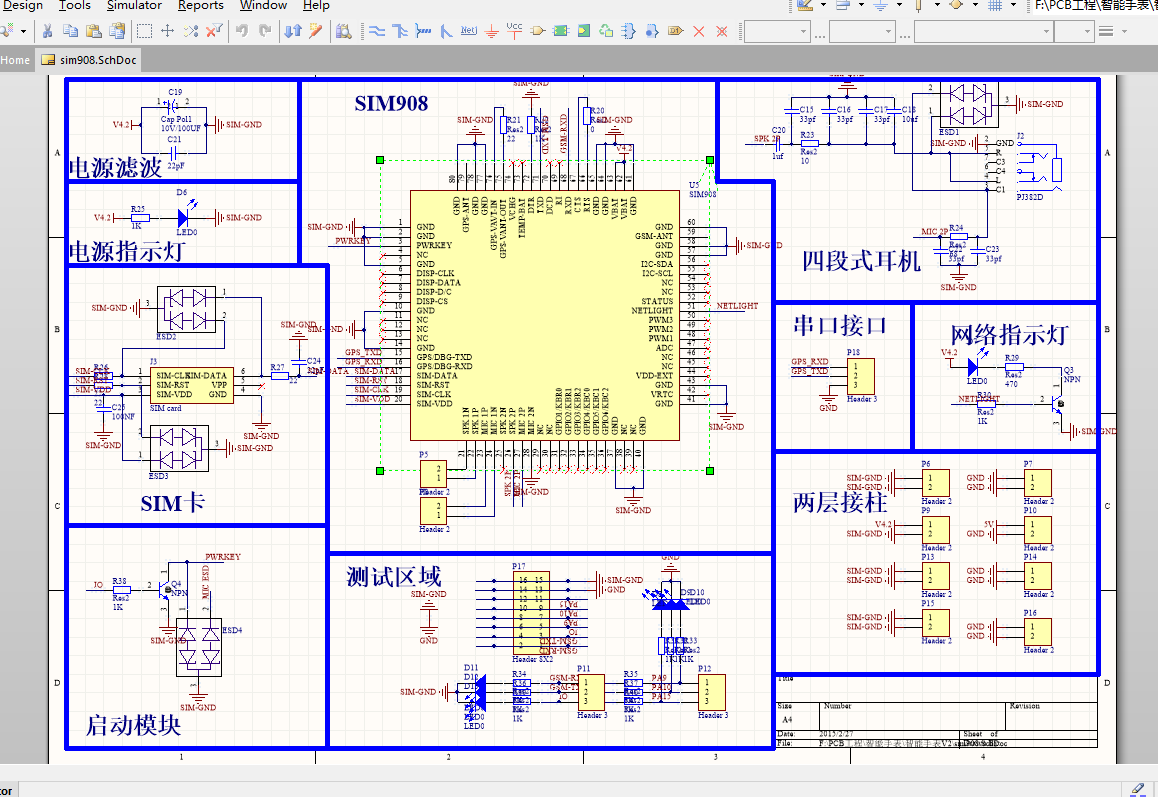1158x797 pixels.
Task: Click the project path field at top right
Action: [1094, 5]
